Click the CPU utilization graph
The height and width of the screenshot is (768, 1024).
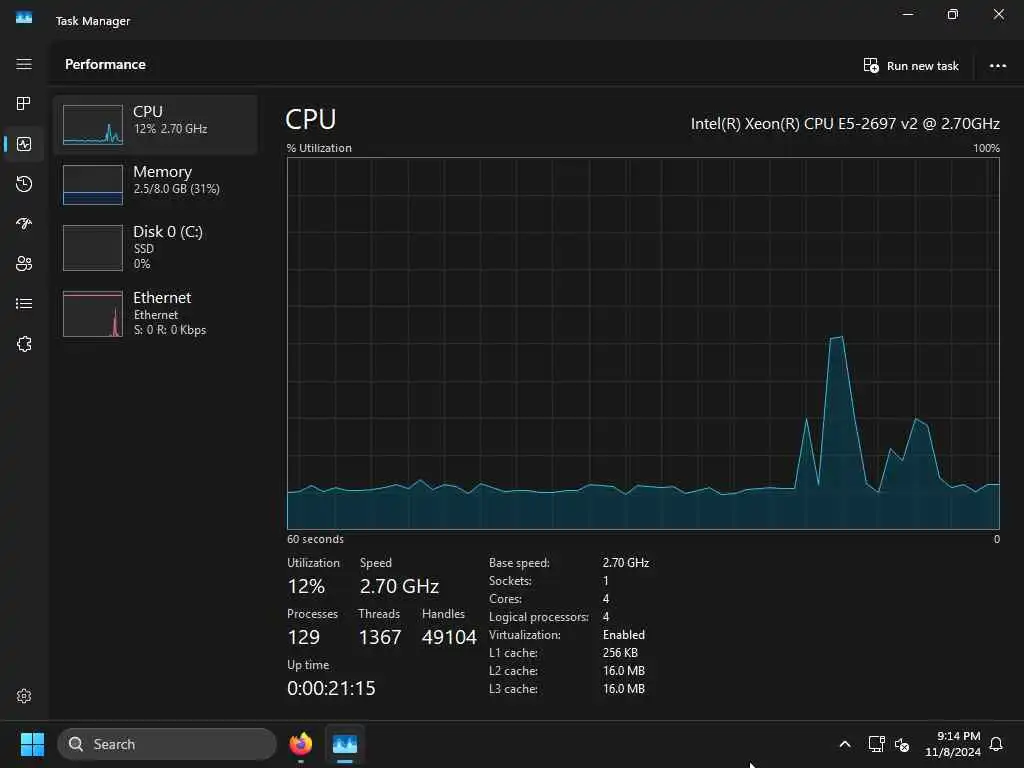(643, 344)
